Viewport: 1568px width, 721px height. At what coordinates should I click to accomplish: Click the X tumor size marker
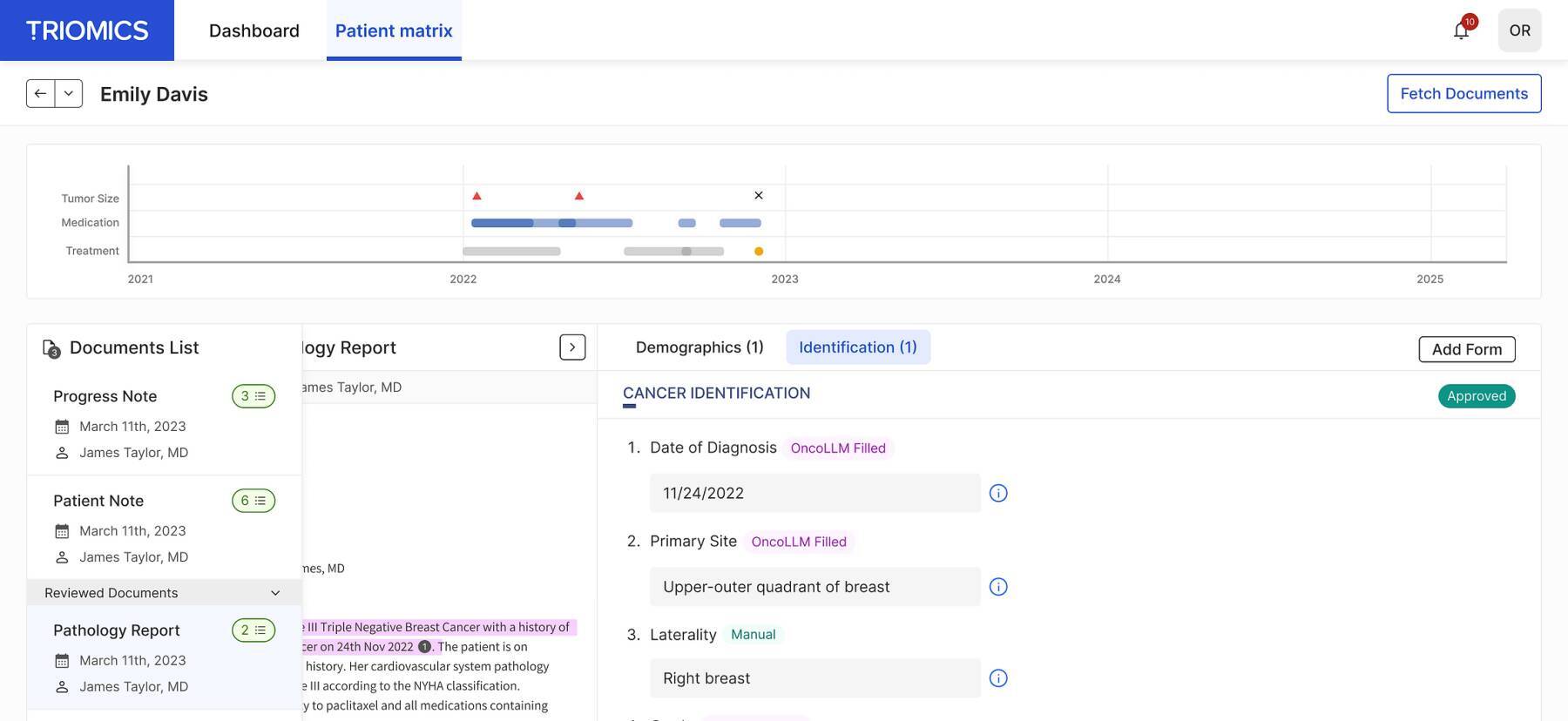tap(759, 196)
